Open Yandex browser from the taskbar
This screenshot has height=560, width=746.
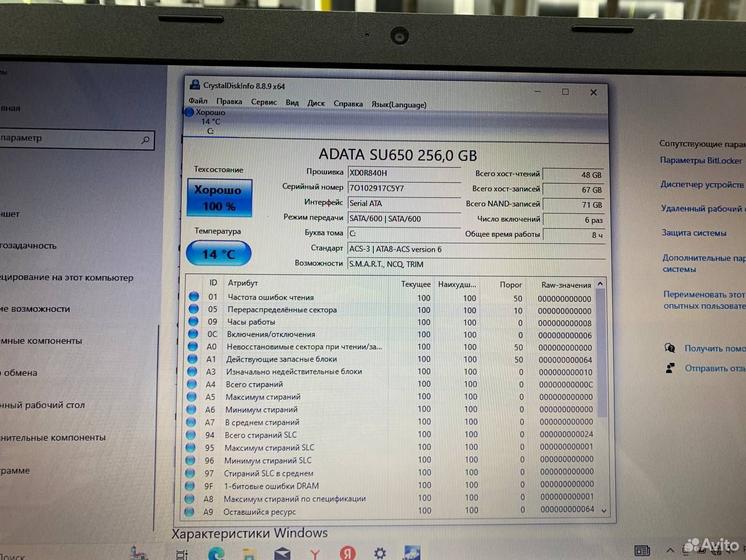(347, 553)
